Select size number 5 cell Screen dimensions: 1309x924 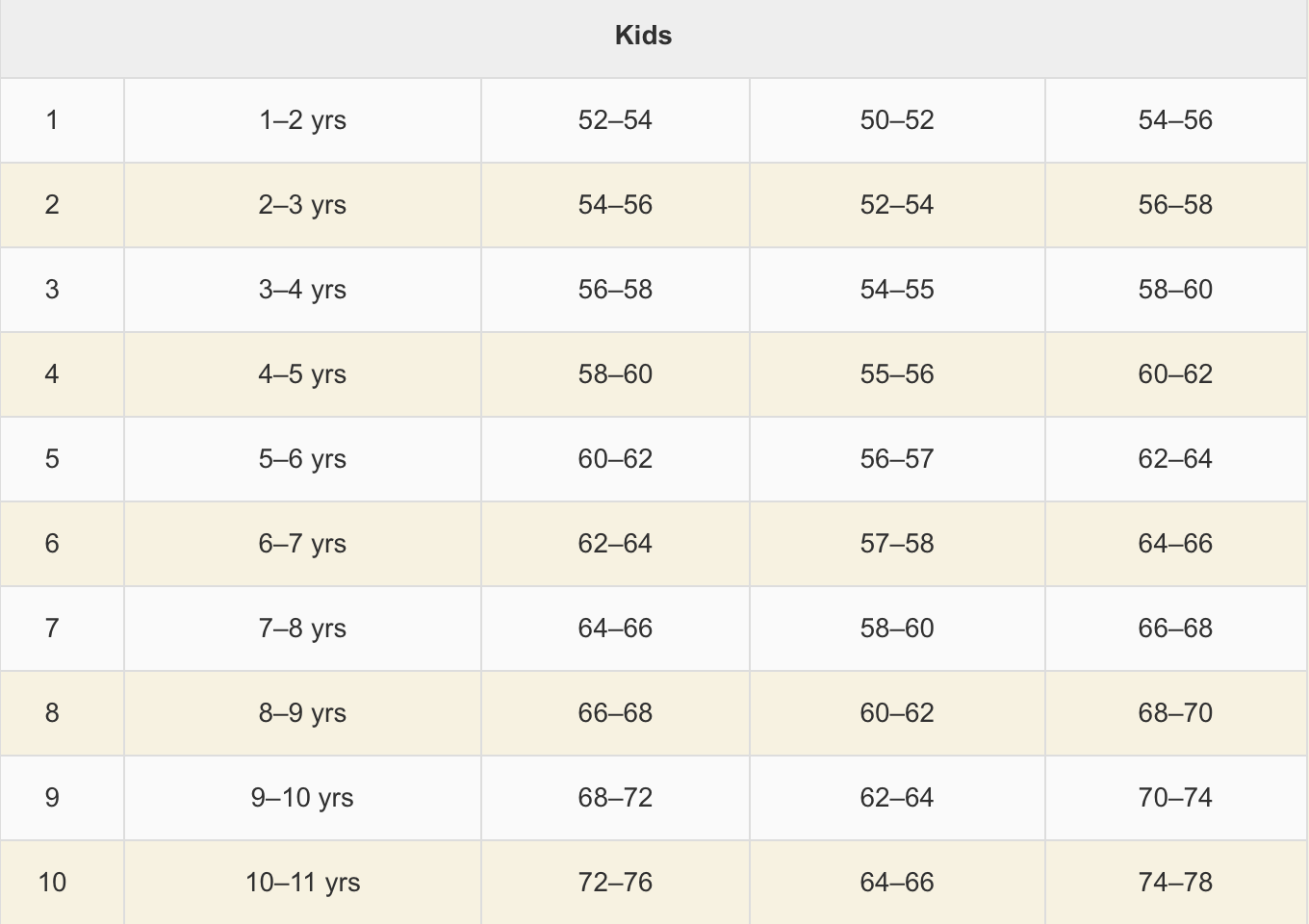click(x=62, y=459)
